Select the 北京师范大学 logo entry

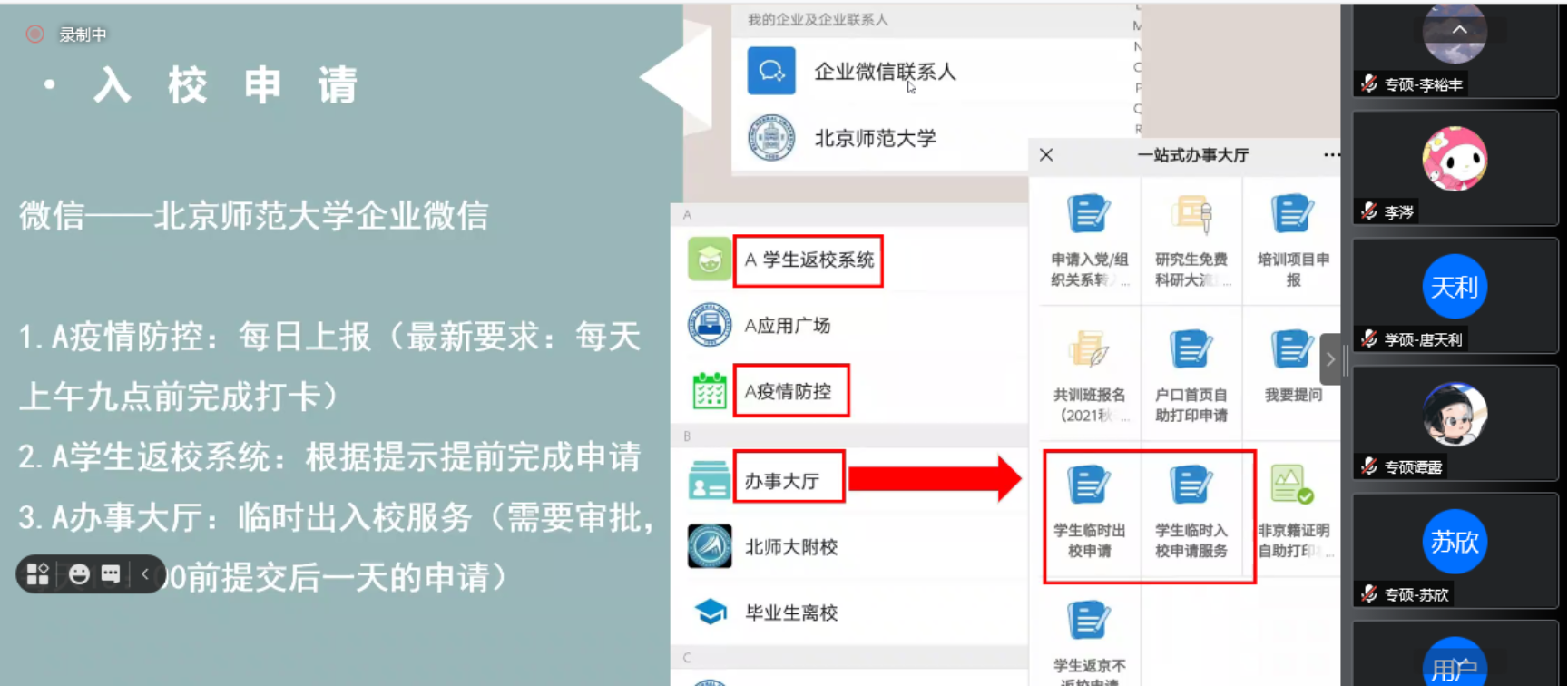(x=771, y=138)
